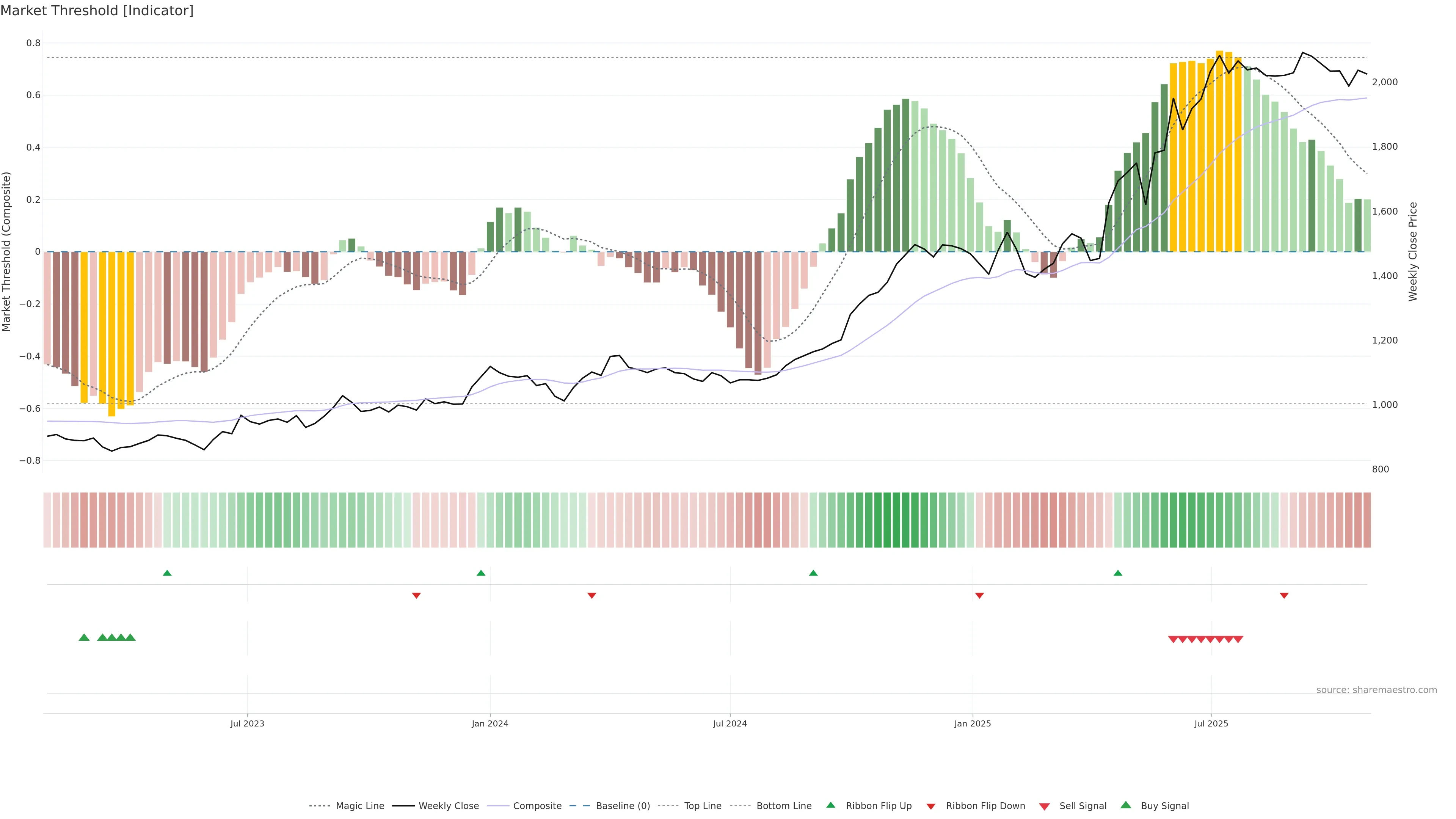Click the Ribbon Flip Down legend triangle icon
Image resolution: width=1456 pixels, height=819 pixels.
pos(931,806)
